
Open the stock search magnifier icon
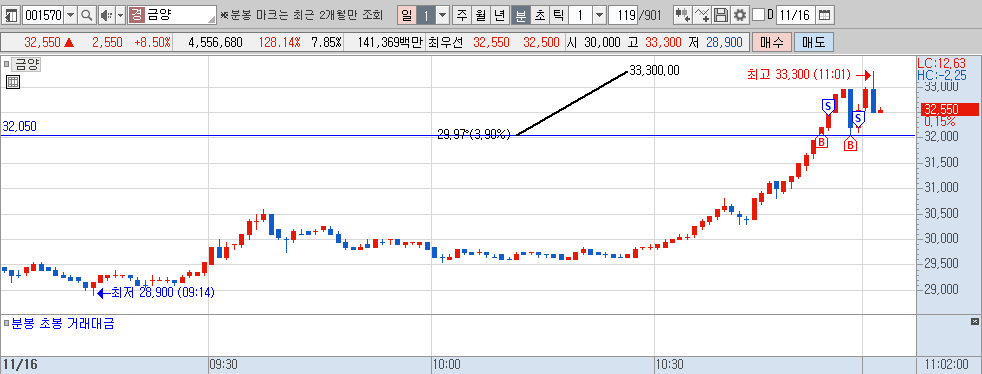(x=87, y=15)
